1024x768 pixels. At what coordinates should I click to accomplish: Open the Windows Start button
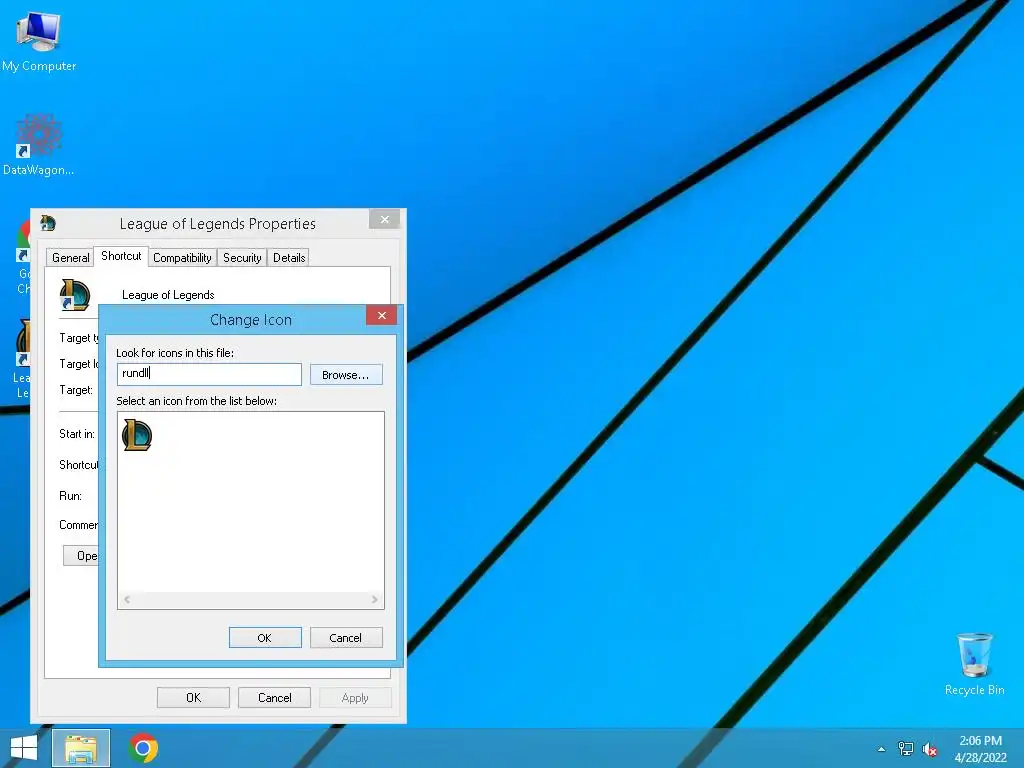[24, 748]
